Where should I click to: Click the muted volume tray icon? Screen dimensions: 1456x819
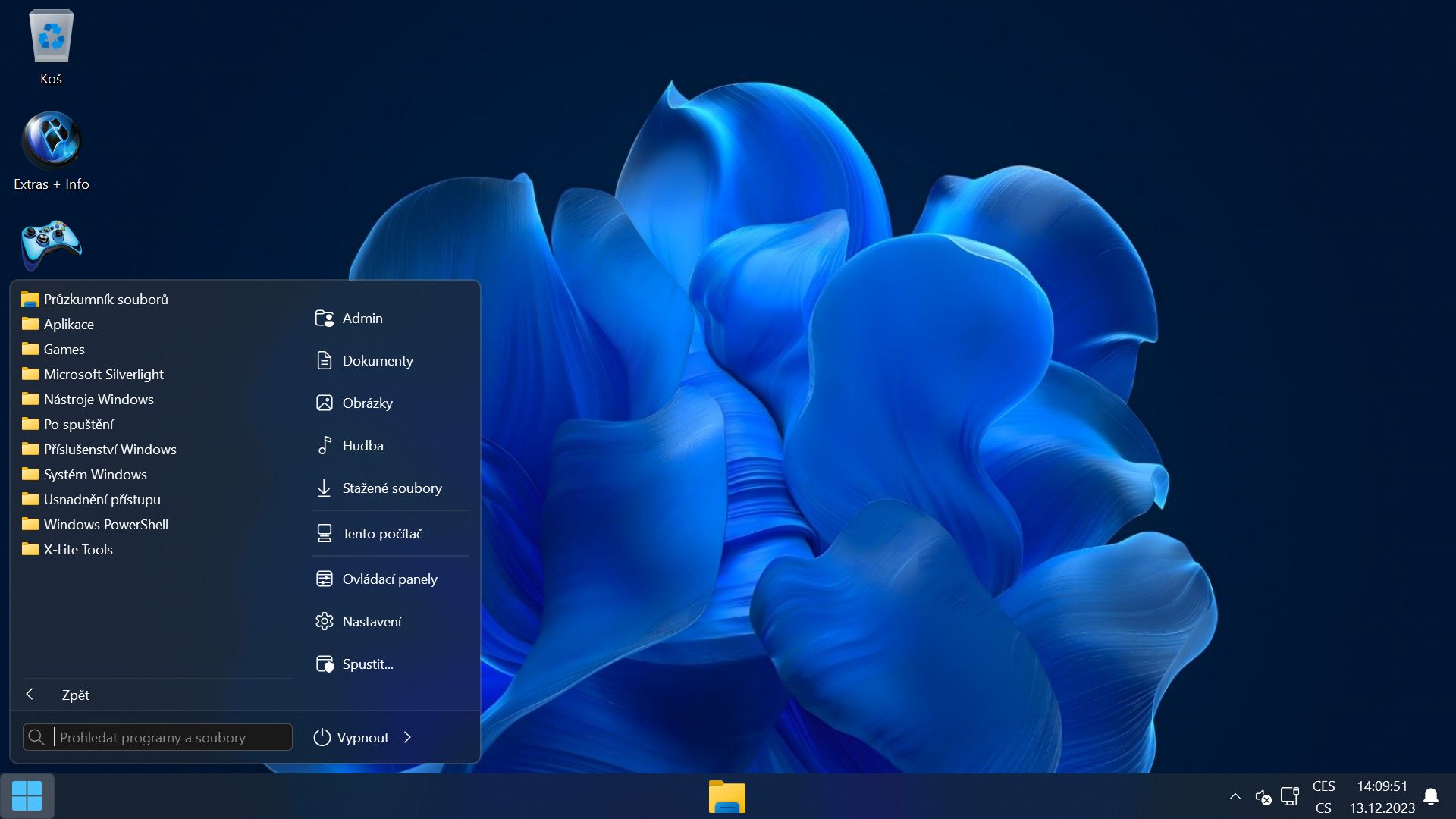tap(1263, 796)
